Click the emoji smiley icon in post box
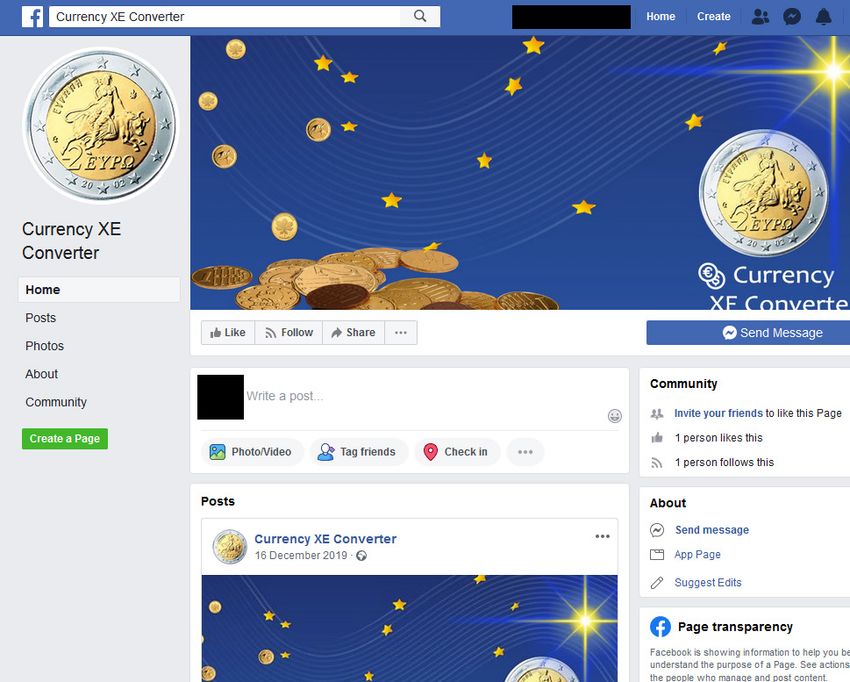850x682 pixels. pyautogui.click(x=614, y=416)
